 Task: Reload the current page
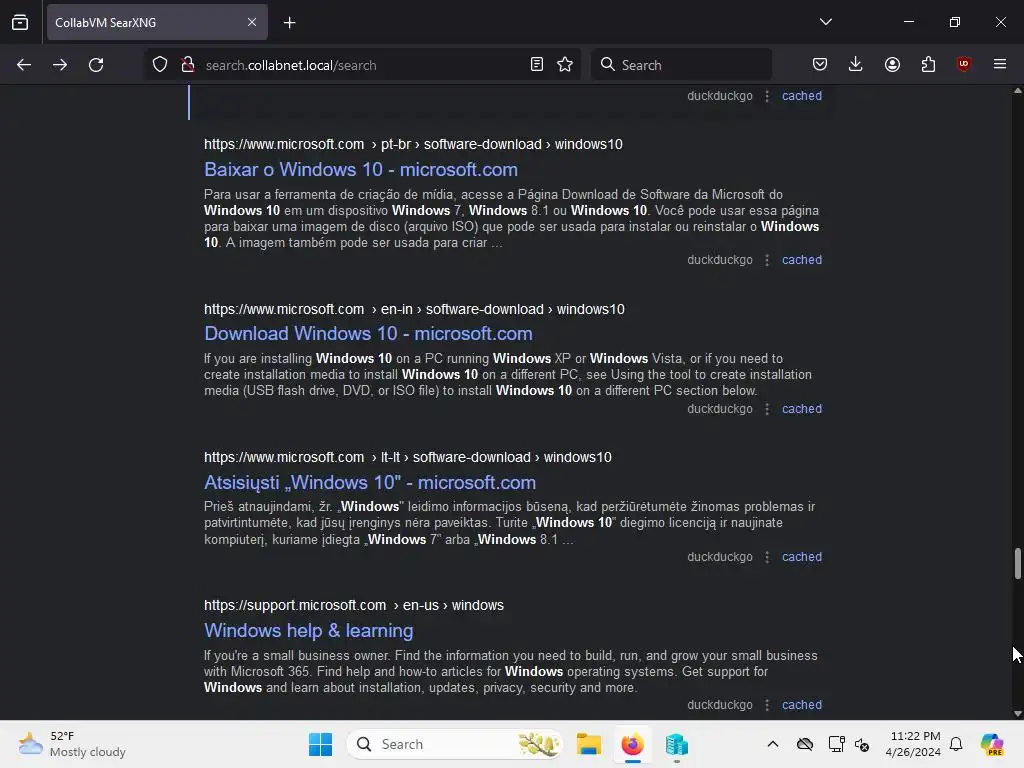click(96, 65)
